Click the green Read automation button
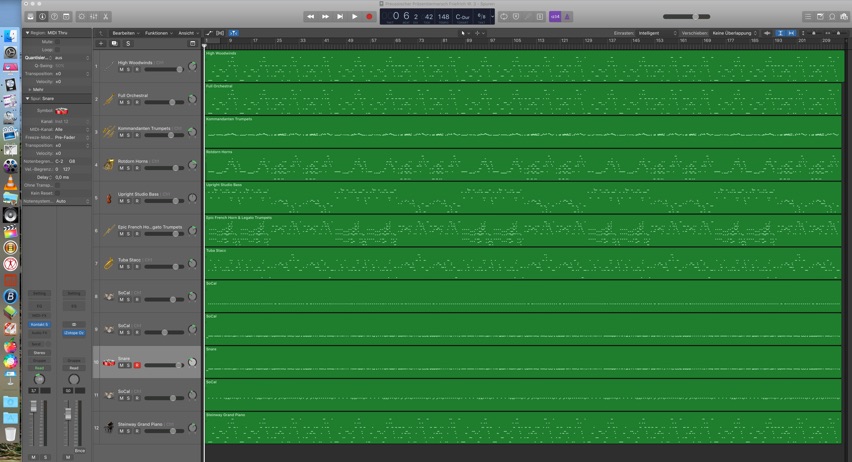852x462 pixels. (39, 368)
